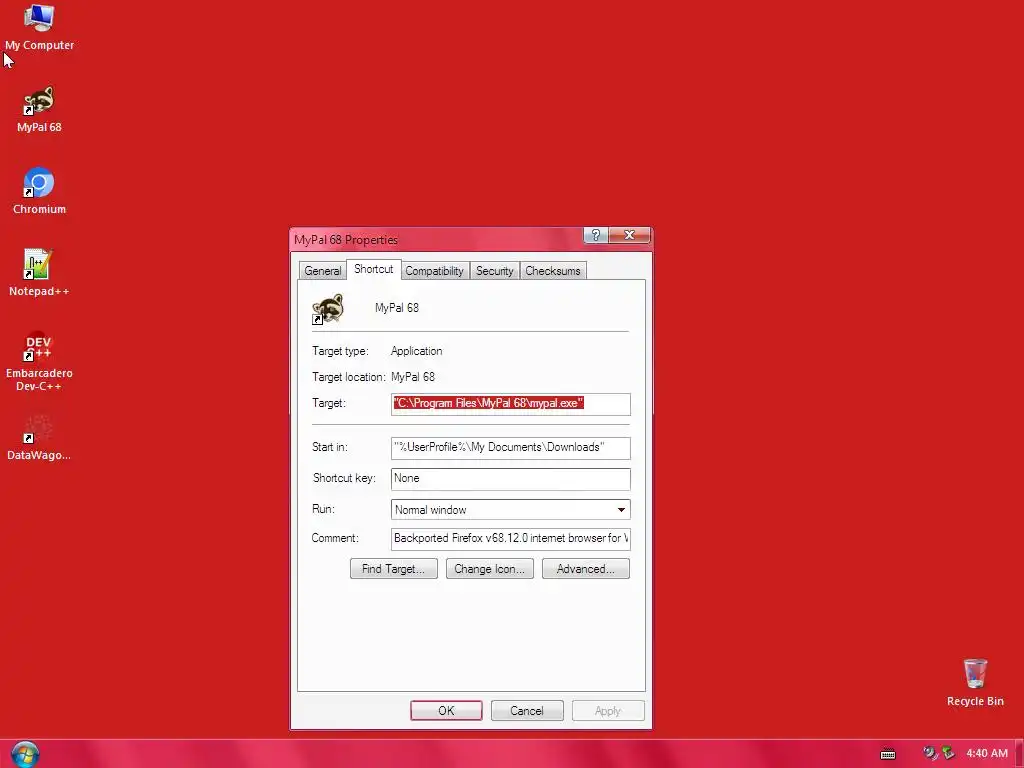Select the Shortcut tab
Screen dimensions: 1024x768
click(374, 269)
